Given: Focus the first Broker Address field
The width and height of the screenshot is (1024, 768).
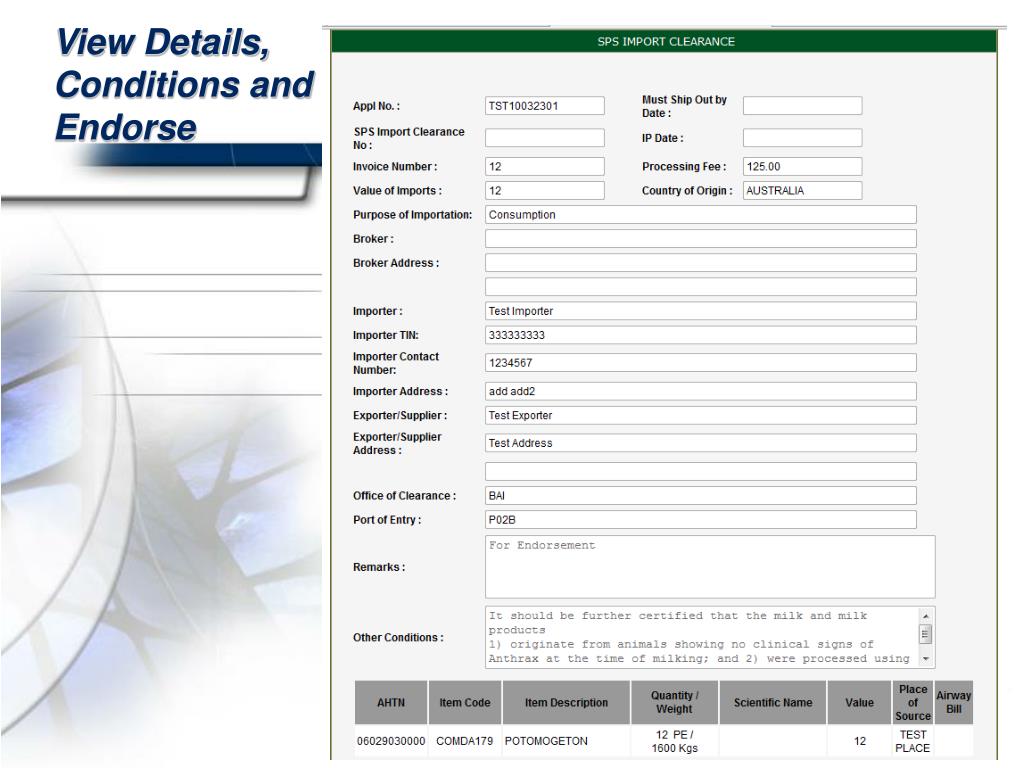Looking at the screenshot, I should point(701,263).
